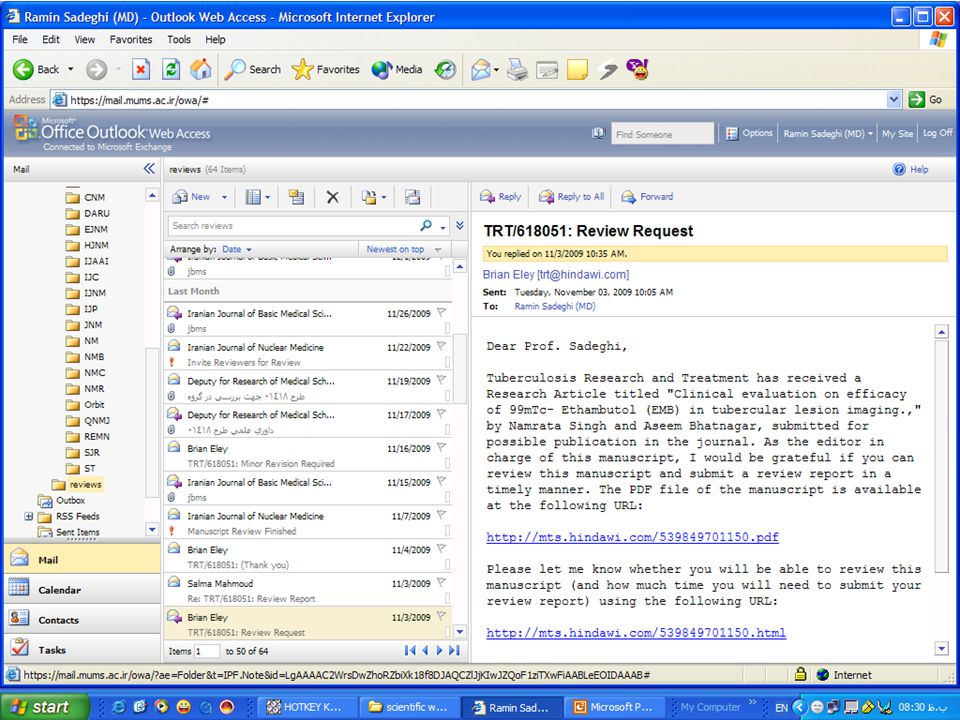960x720 pixels.
Task: Toggle flag on Salma Mahmoud message
Action: coord(441,583)
